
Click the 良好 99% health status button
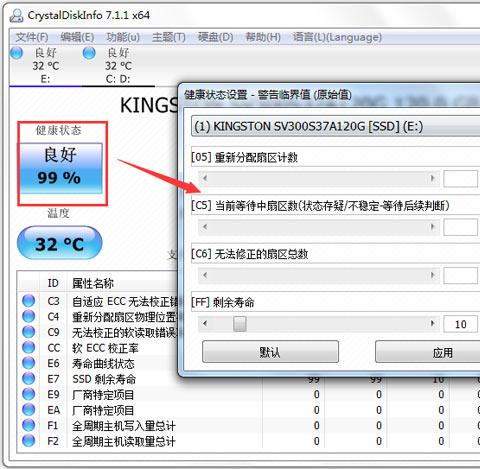[61, 168]
